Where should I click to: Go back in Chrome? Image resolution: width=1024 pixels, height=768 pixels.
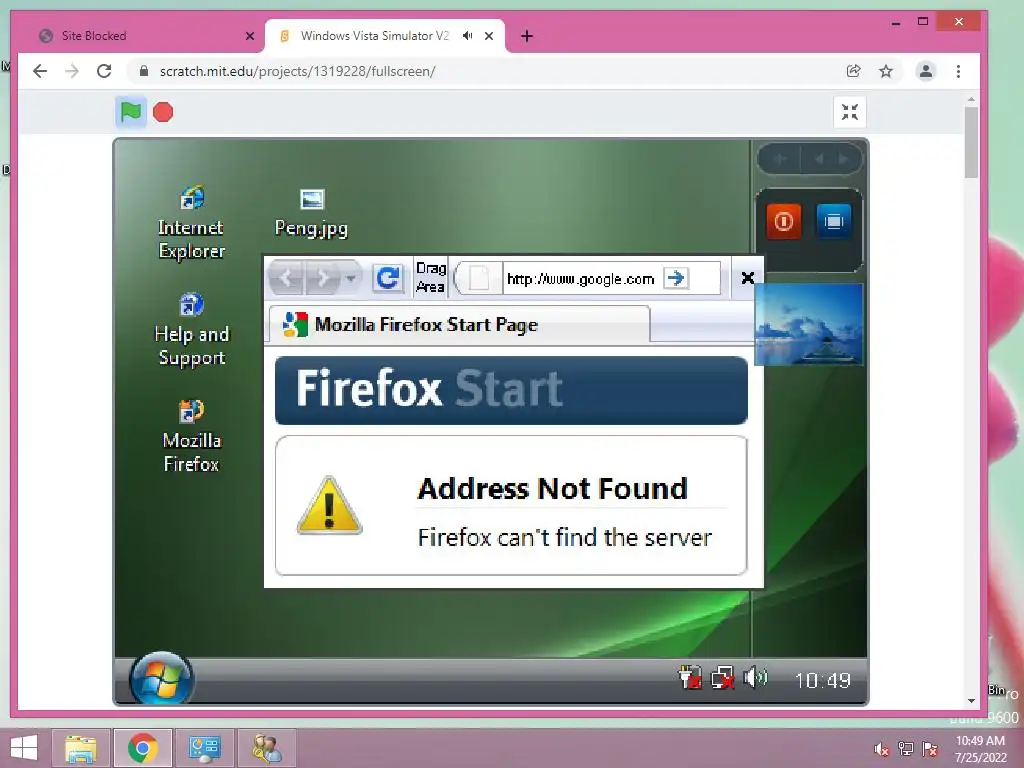[40, 71]
